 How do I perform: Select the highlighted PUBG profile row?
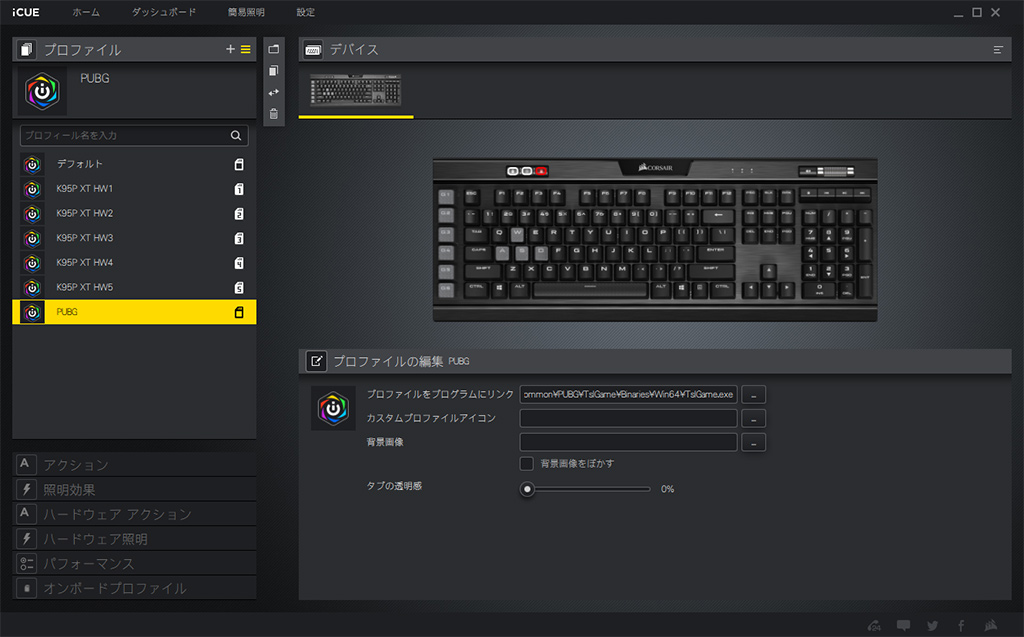[x=135, y=312]
